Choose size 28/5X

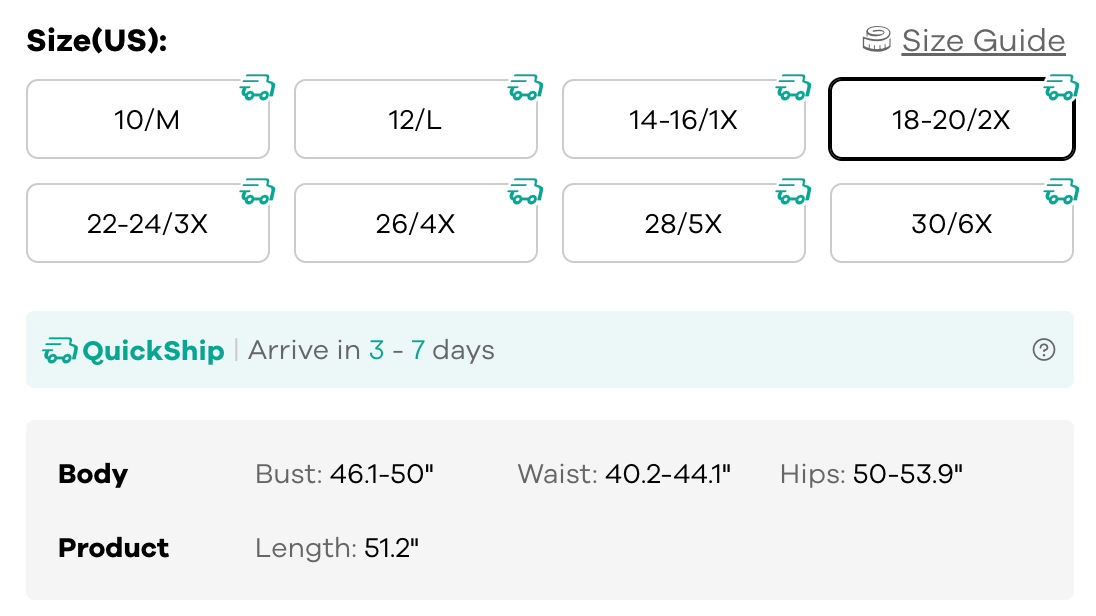point(683,224)
